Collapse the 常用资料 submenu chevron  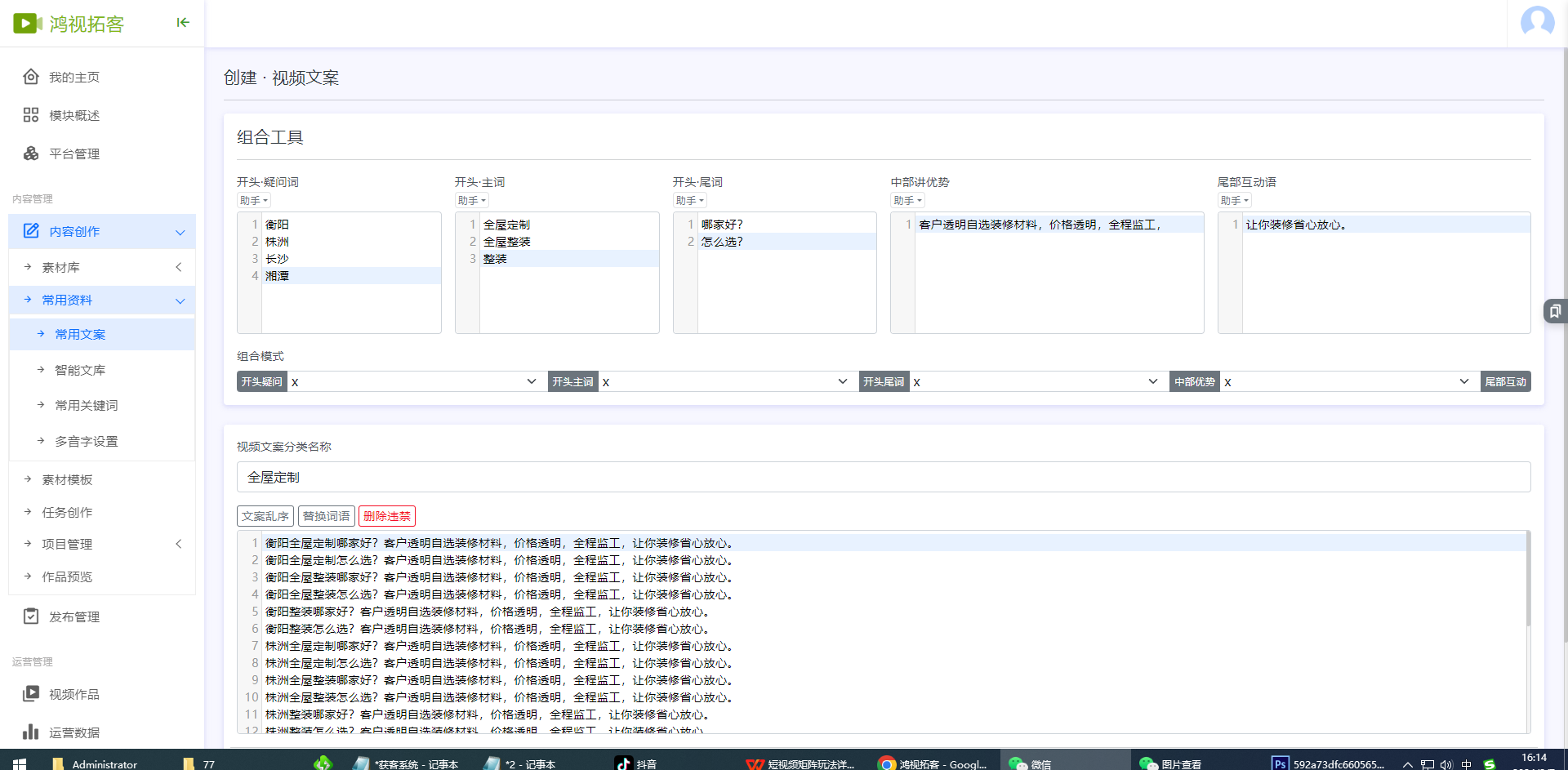180,301
